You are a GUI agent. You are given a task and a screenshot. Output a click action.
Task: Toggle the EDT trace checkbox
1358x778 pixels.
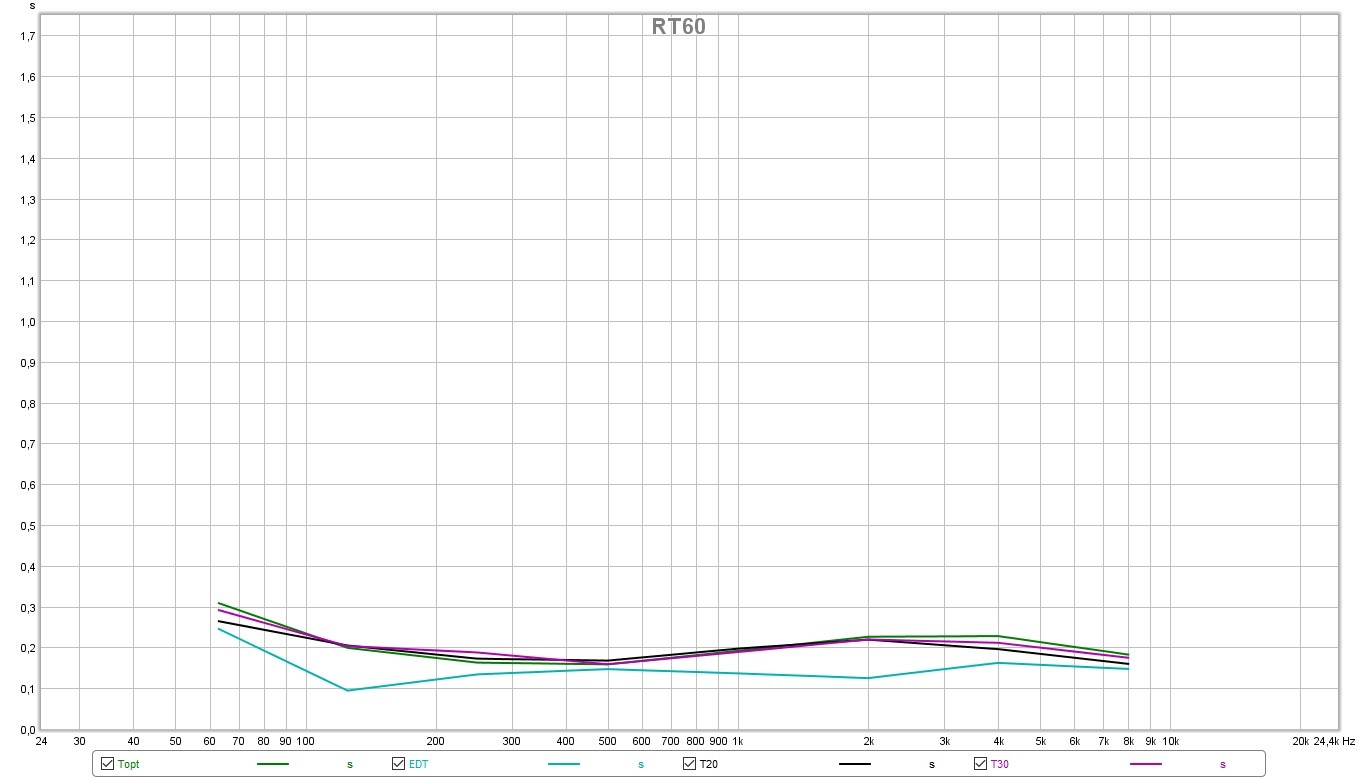(398, 764)
